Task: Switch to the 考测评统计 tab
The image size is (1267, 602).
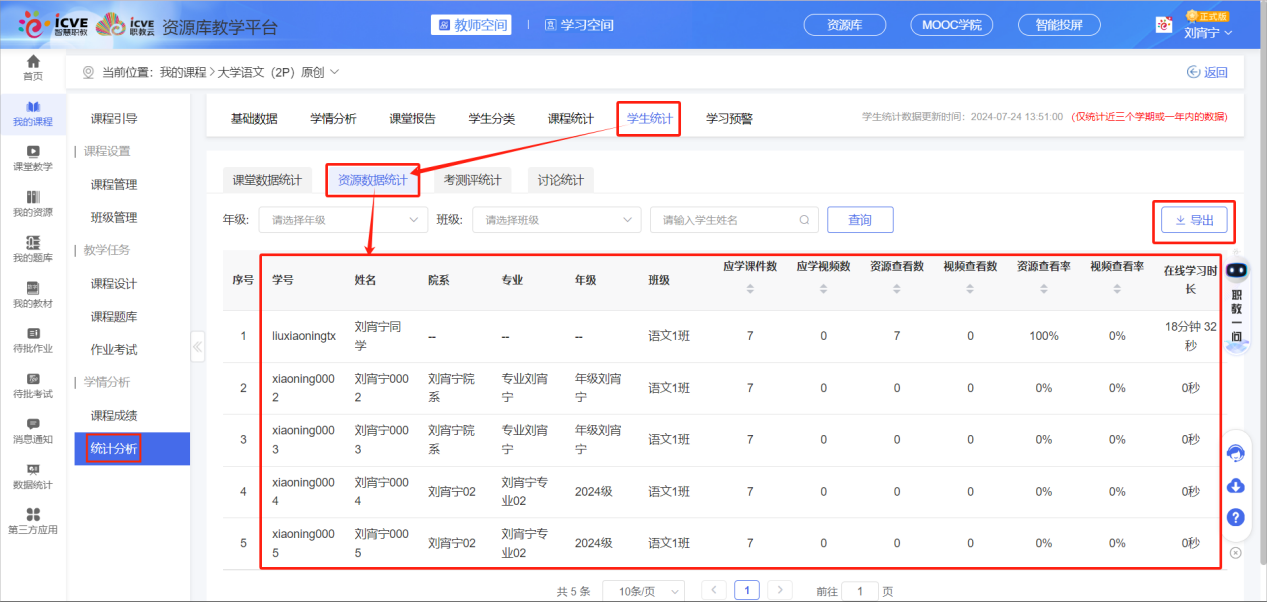Action: [472, 180]
